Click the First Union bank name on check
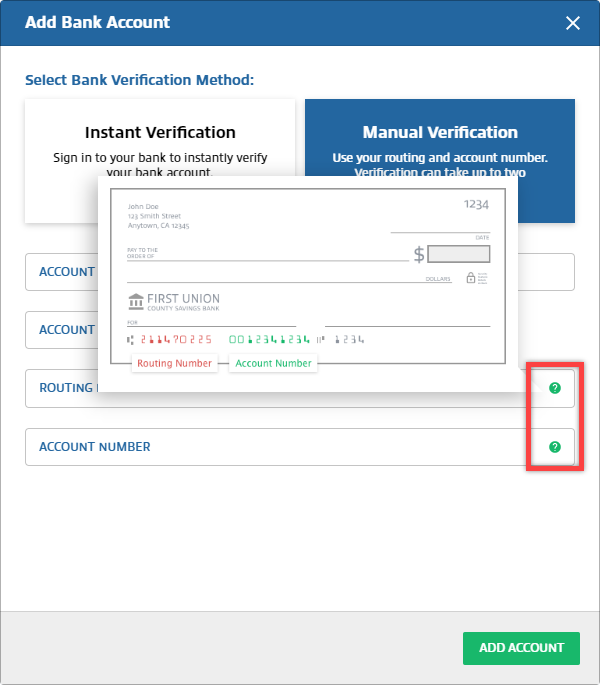The width and height of the screenshot is (600, 685). (x=184, y=299)
